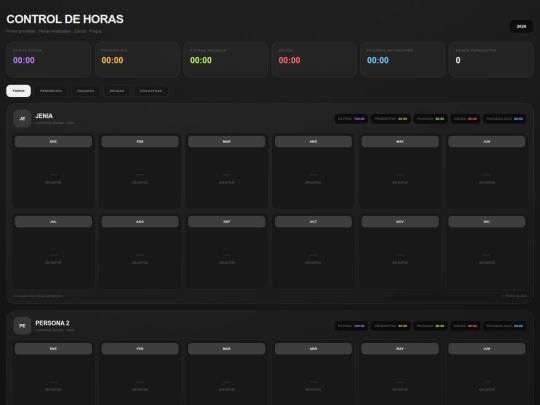
Task: Click Persona 2's Deuda badge
Action: [465, 326]
